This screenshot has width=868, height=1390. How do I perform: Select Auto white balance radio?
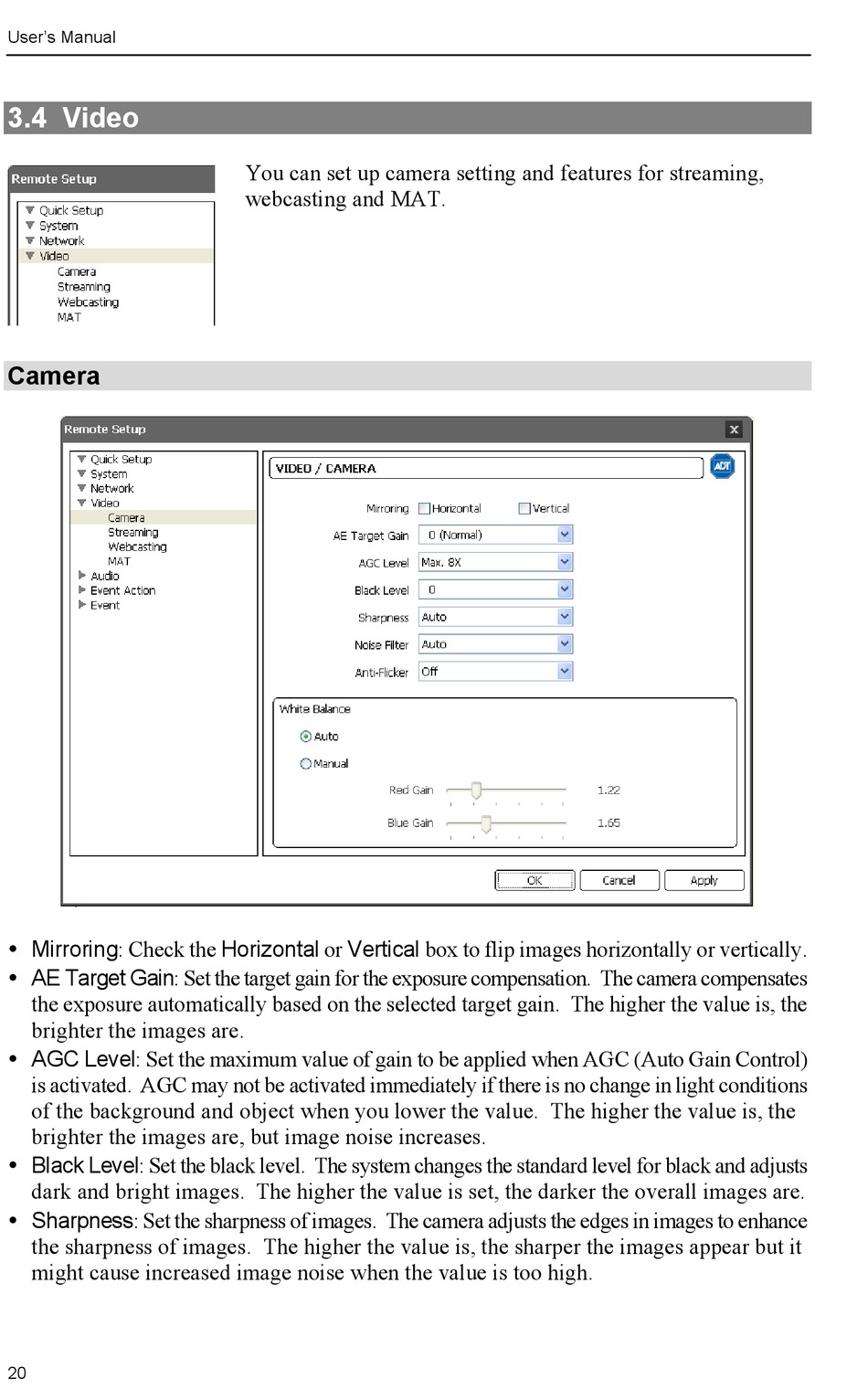pos(306,736)
